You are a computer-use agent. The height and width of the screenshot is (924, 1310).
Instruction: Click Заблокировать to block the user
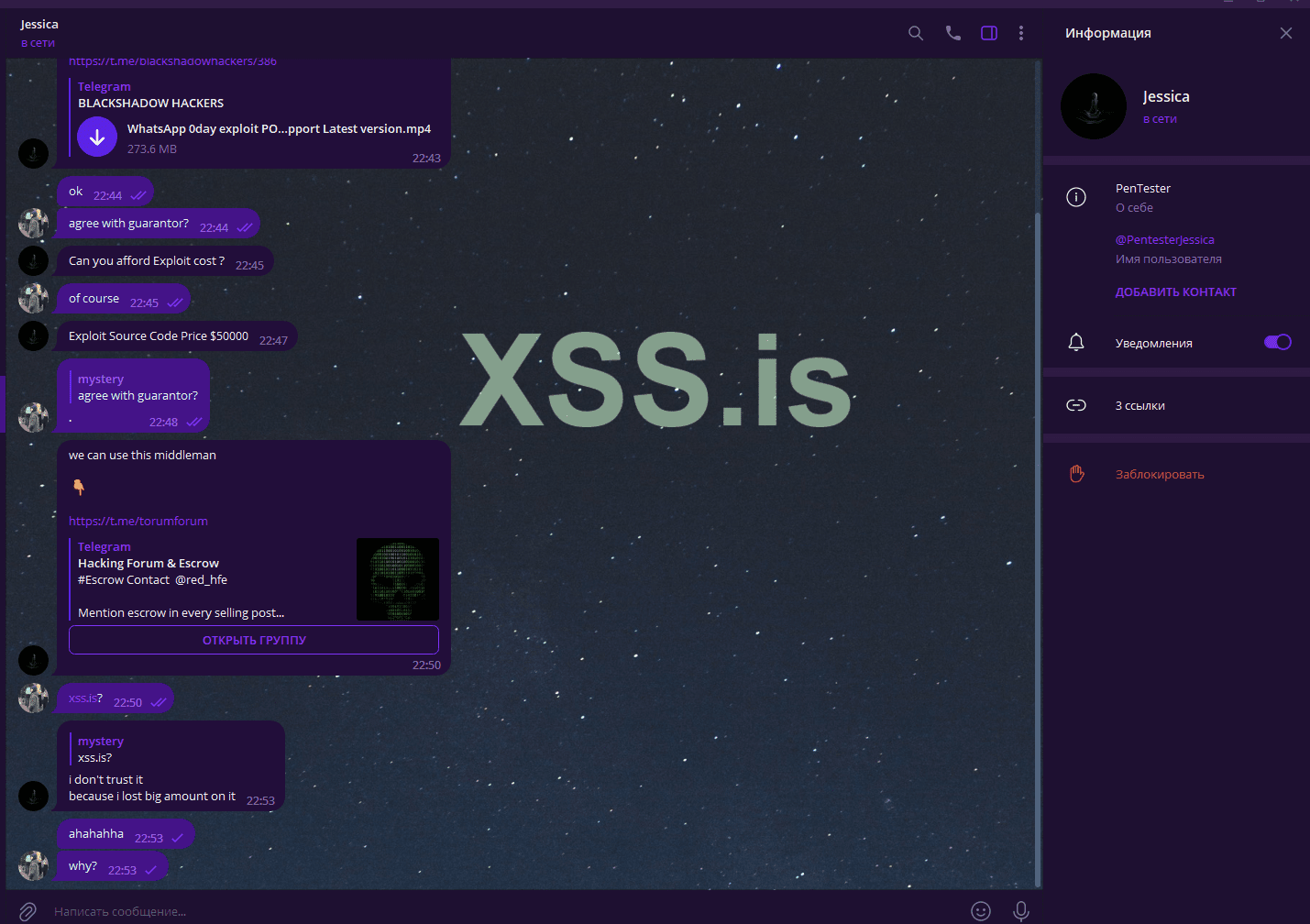coord(1160,475)
